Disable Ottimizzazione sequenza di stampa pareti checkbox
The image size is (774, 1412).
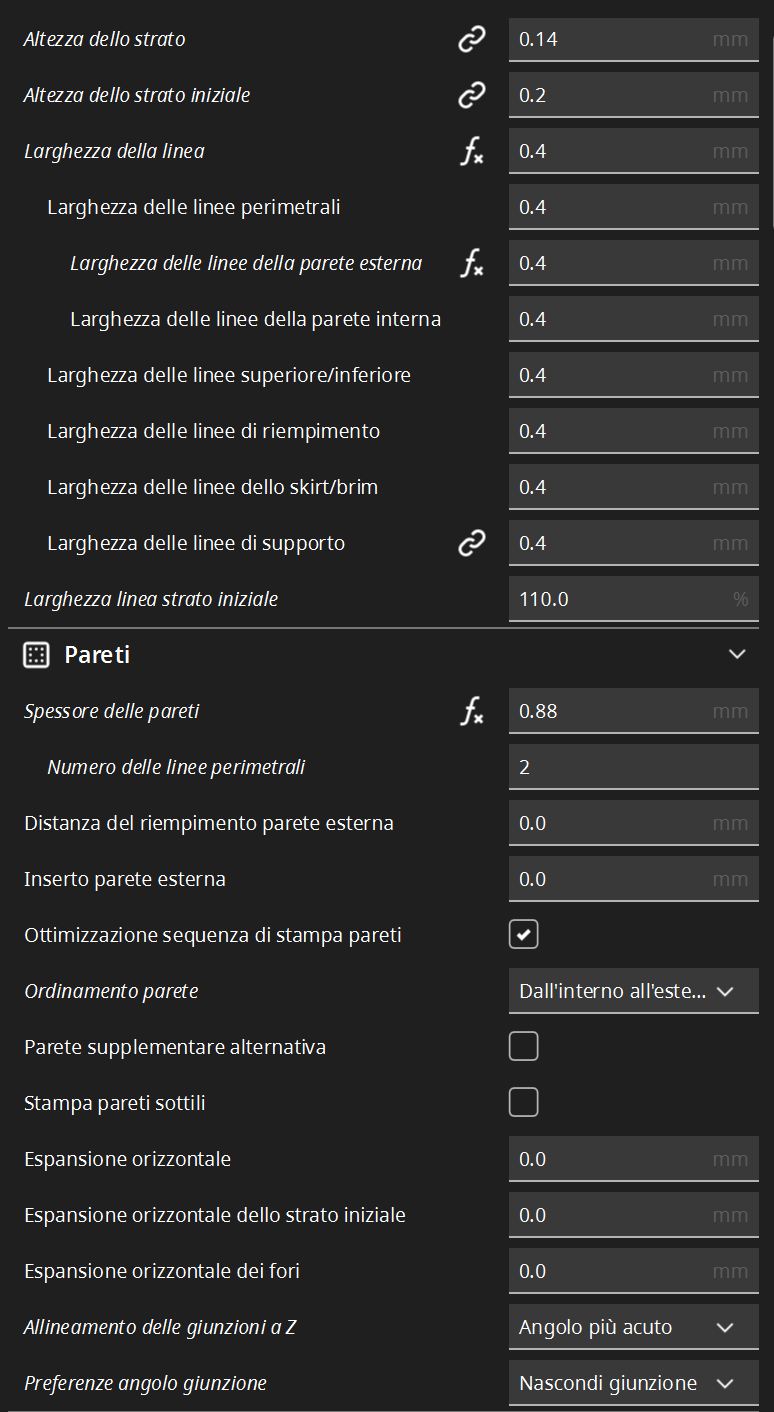tap(524, 935)
